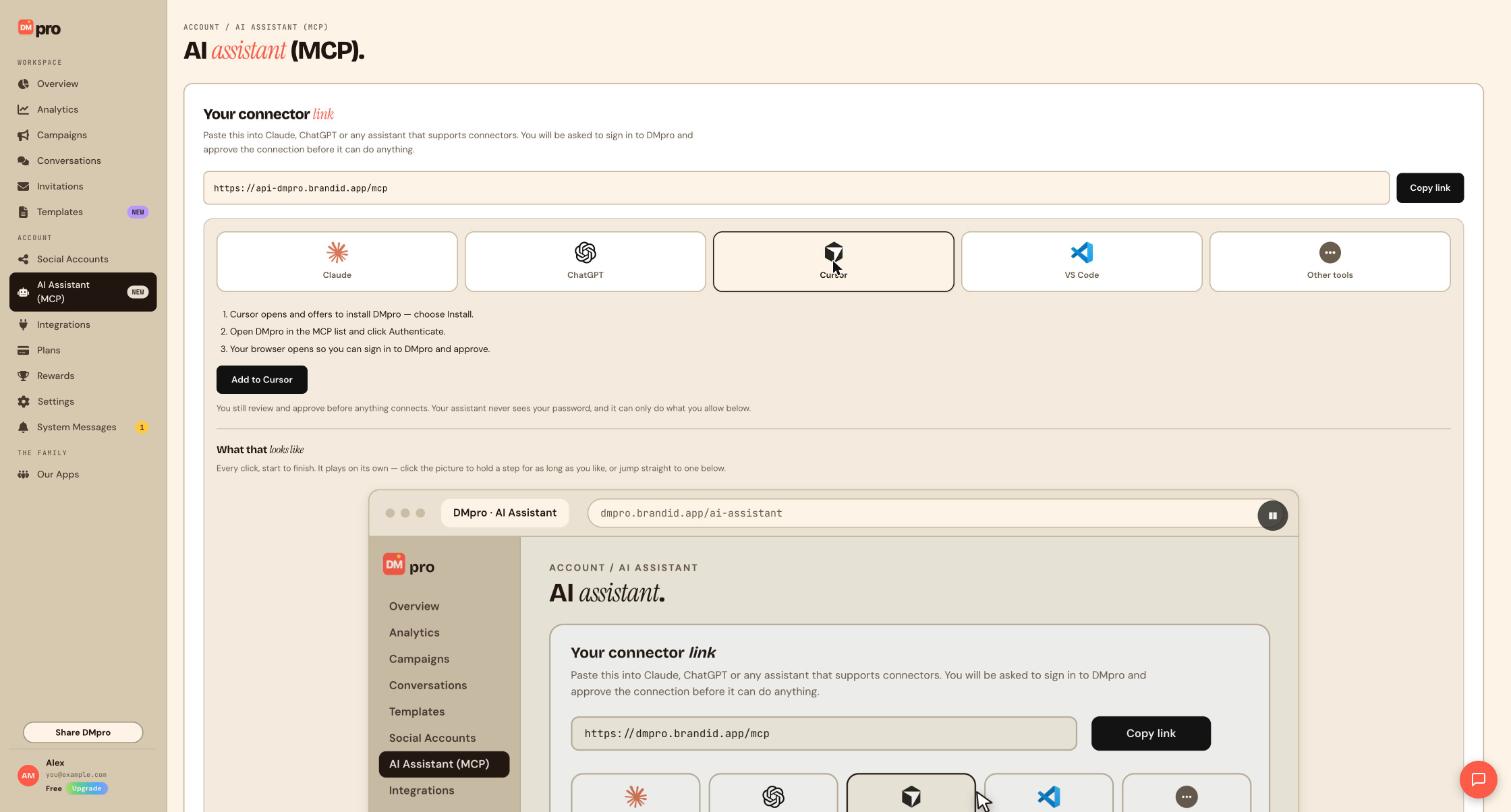The image size is (1511, 812).
Task: Click the green Upgrade badge
Action: click(87, 789)
